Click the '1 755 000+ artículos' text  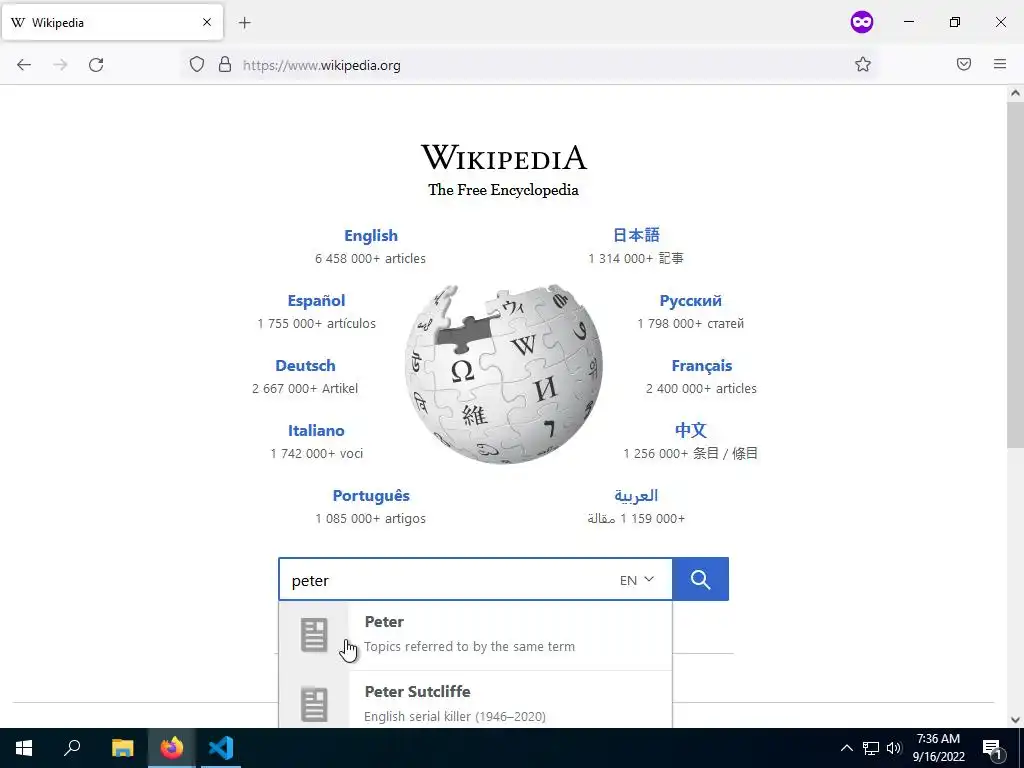click(317, 323)
